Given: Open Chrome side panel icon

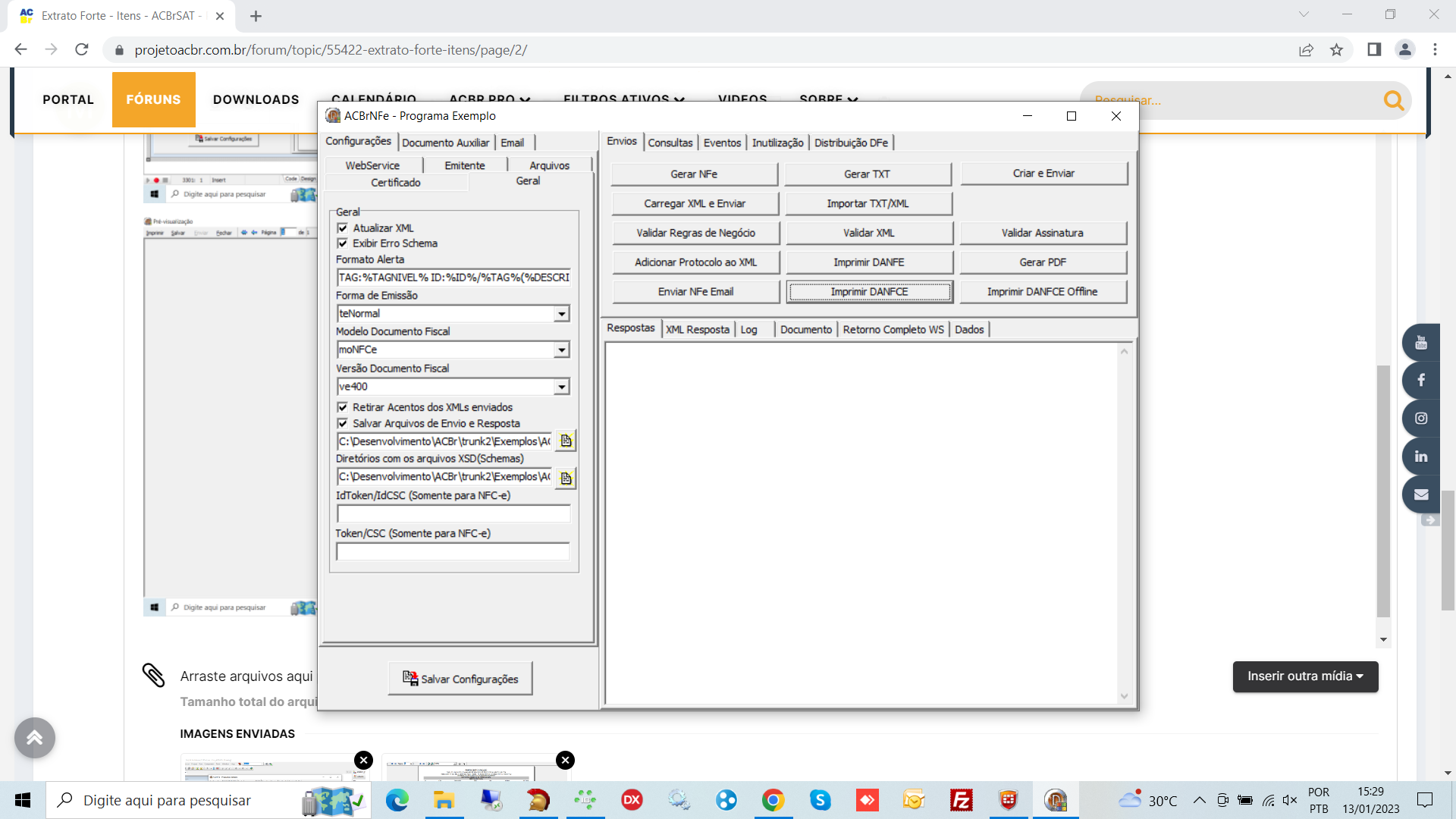Looking at the screenshot, I should tap(1374, 50).
